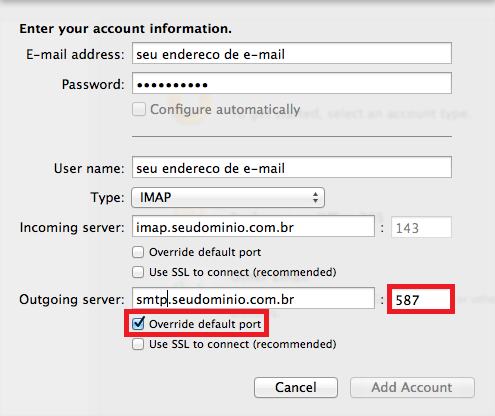495x416 pixels.
Task: Uncheck Override default port under Outgoing server
Action: click(138, 324)
